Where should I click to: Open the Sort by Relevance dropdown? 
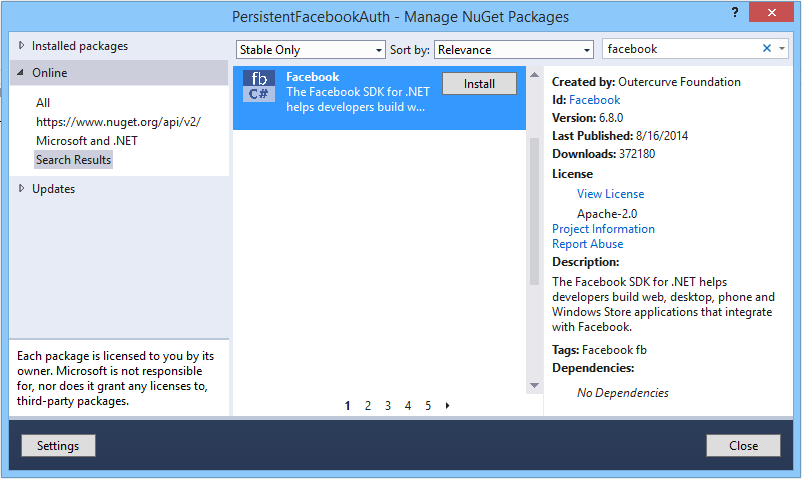514,50
